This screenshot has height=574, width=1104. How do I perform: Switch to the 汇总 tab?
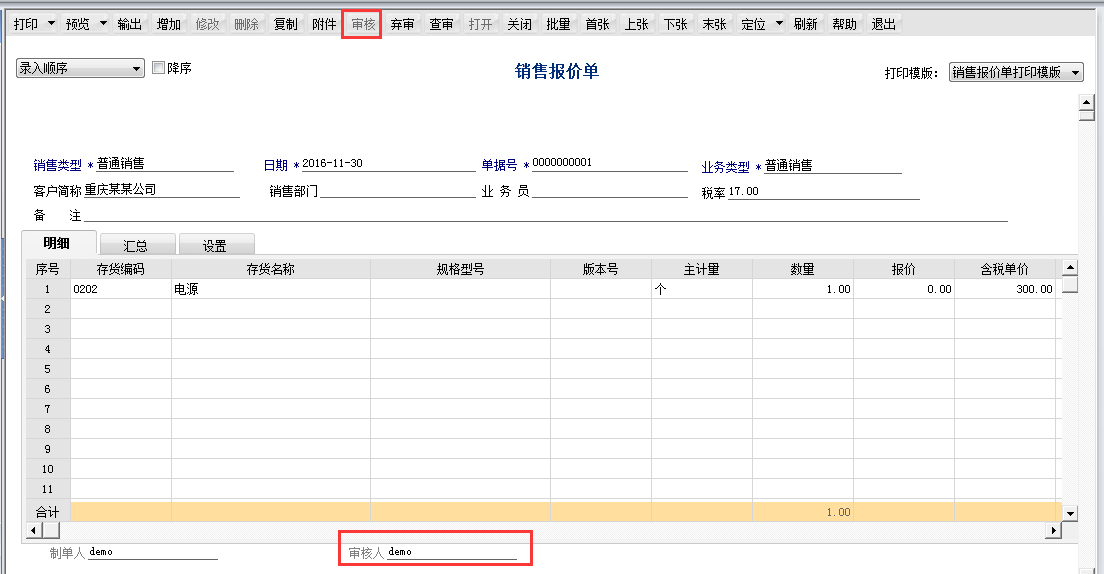coord(136,245)
